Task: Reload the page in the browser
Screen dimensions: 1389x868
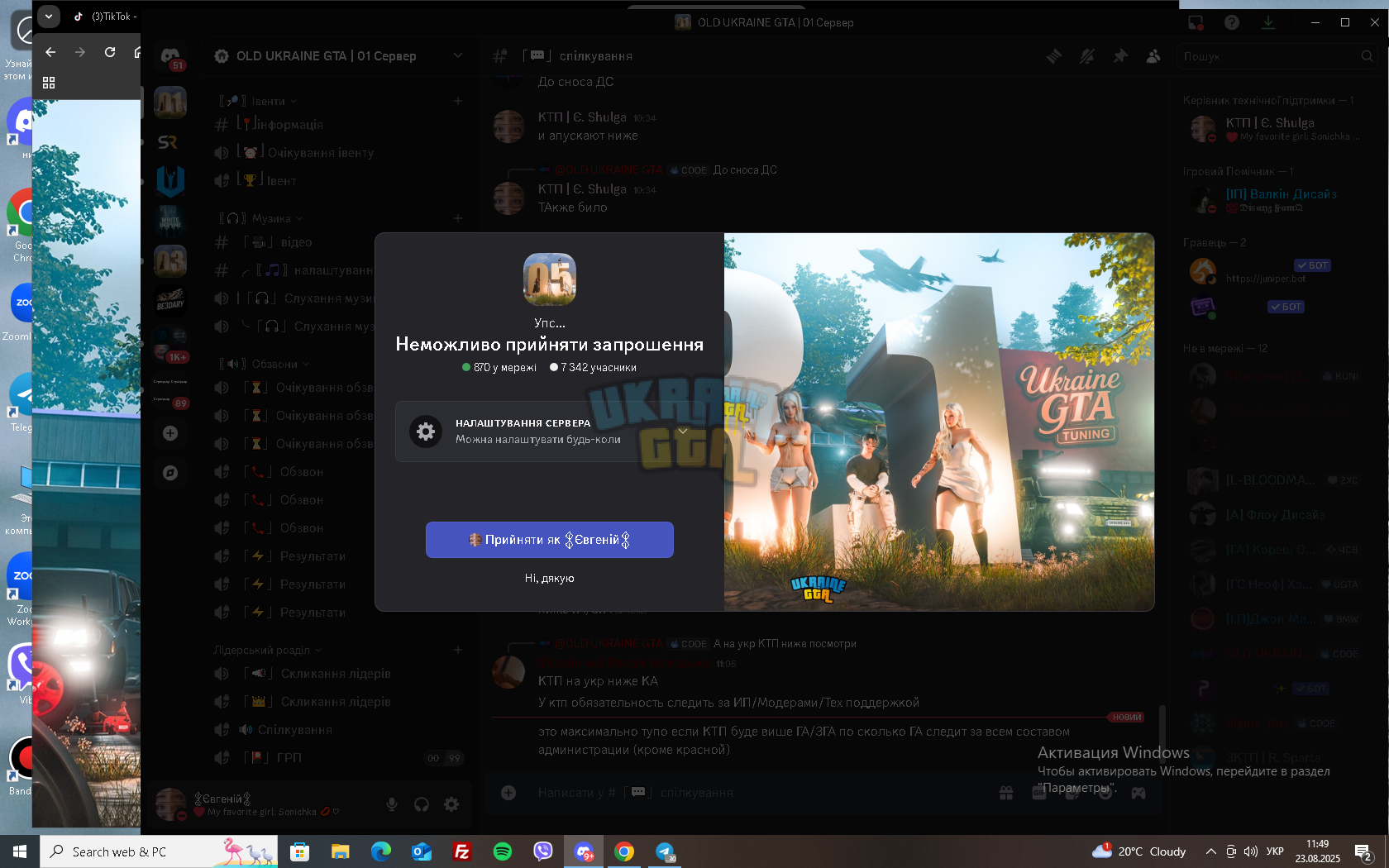Action: point(110,52)
